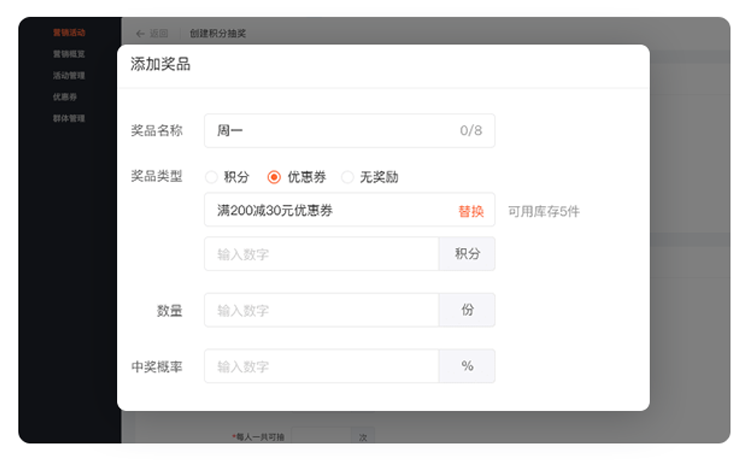Viewport: 750px width, 464px height.
Task: Open 群体管理 from the sidebar
Action: [69, 118]
